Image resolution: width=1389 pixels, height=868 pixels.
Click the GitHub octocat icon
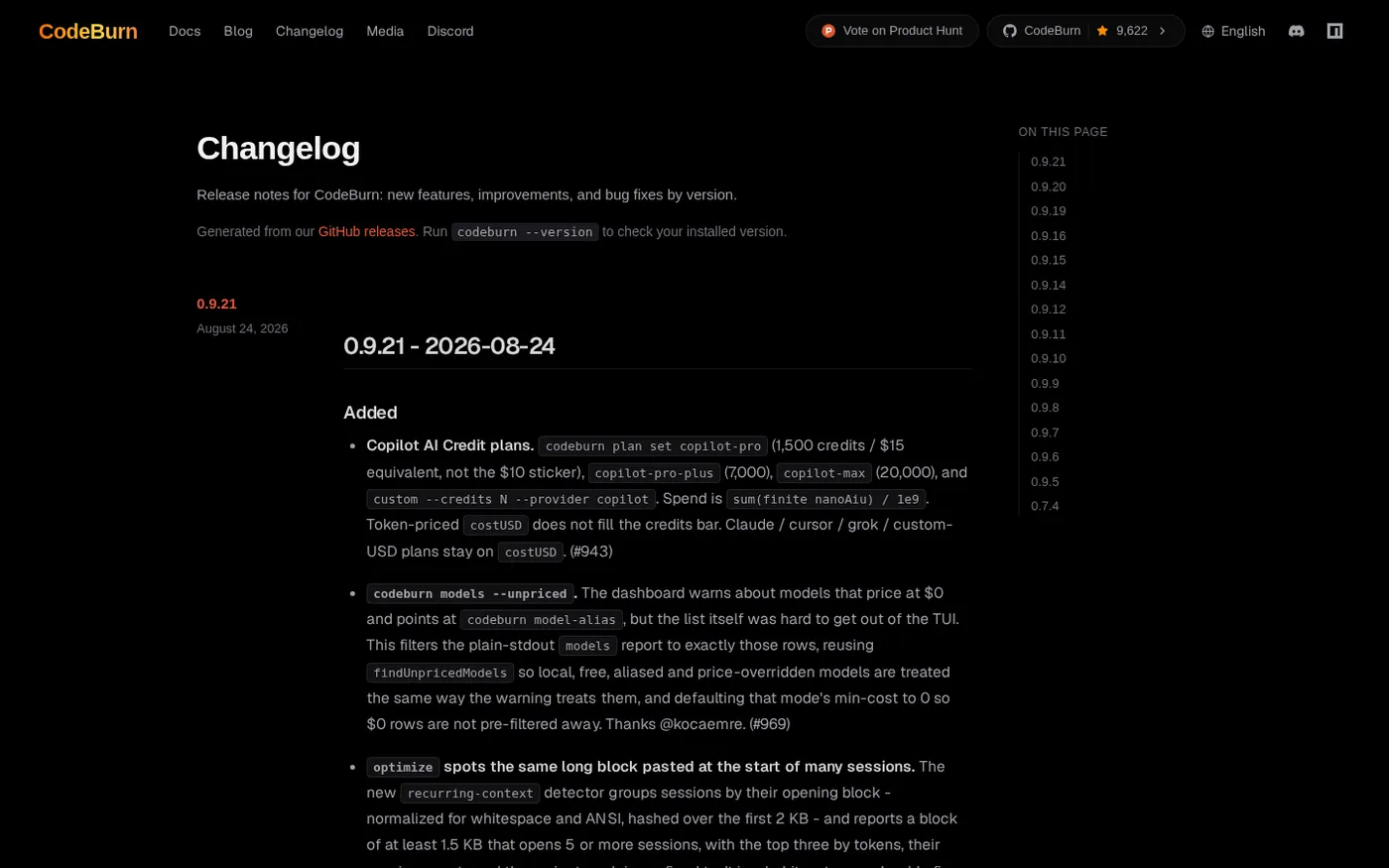(x=1010, y=31)
